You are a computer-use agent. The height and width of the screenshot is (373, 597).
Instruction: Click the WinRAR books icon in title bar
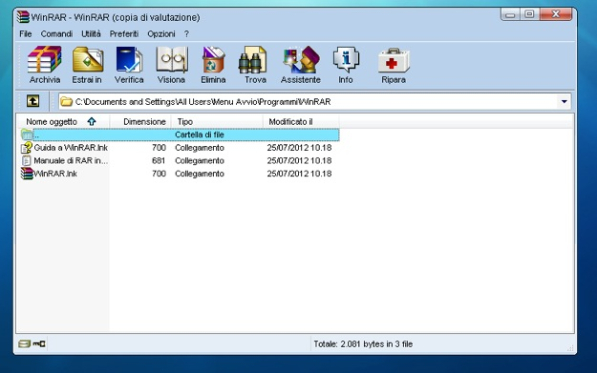tap(23, 17)
